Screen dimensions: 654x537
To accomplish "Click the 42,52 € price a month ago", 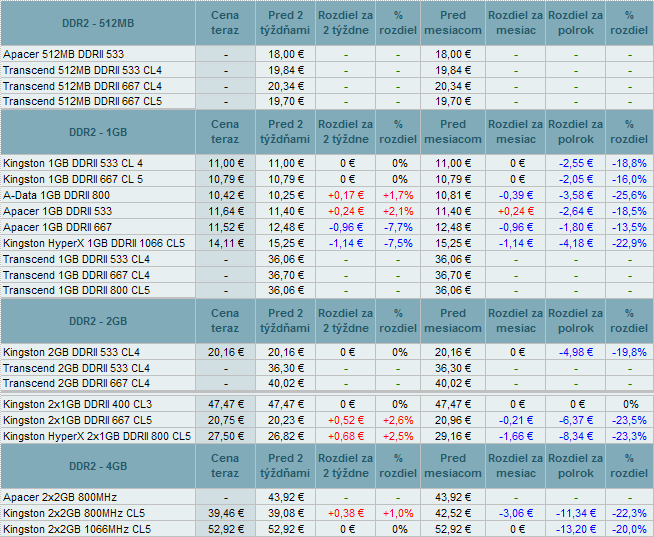I will [453, 513].
